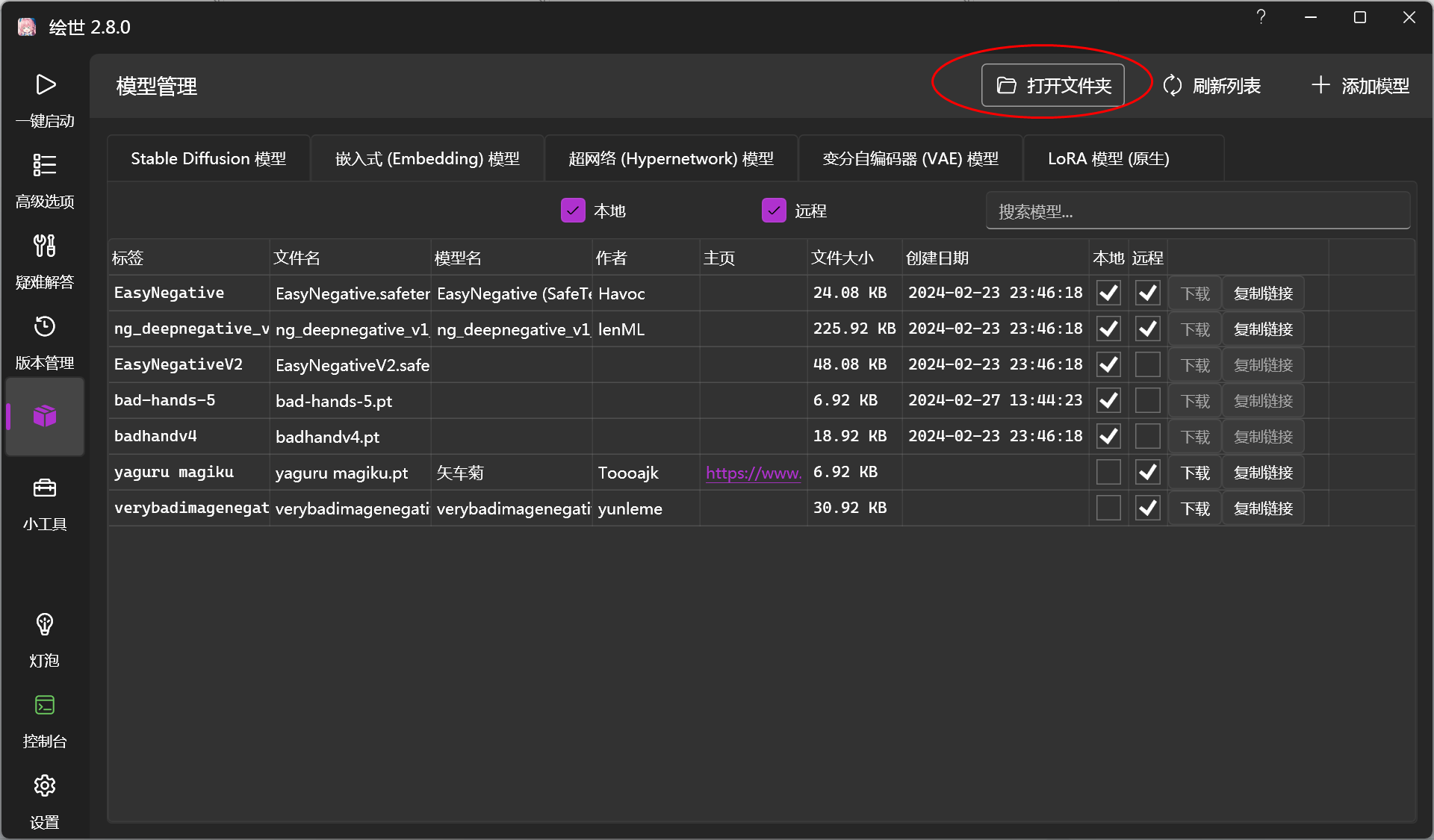Click the 一键启动 play icon
Screen dimensions: 1434x840
click(45, 85)
